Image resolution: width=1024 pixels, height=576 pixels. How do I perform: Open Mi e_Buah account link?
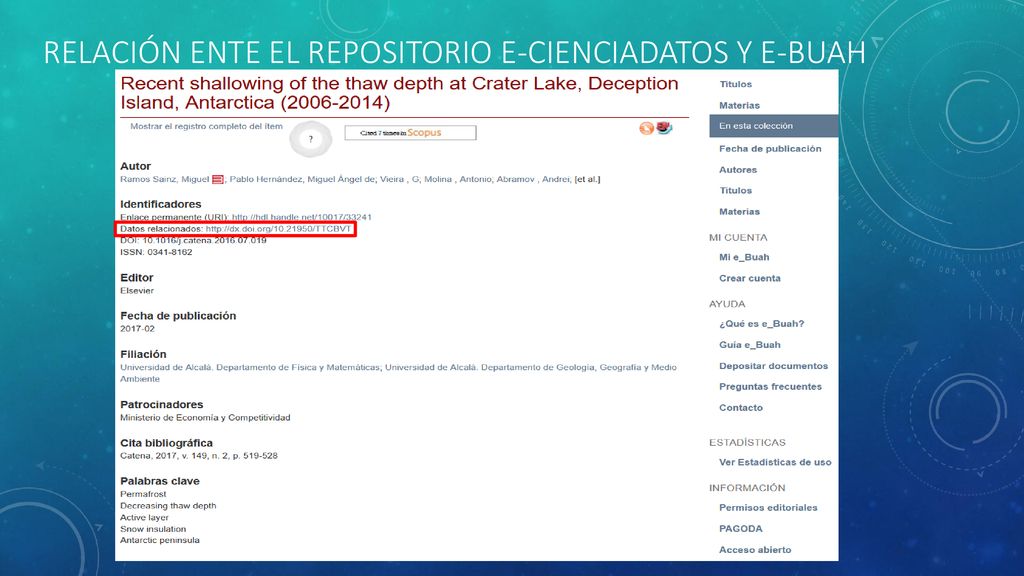[744, 257]
